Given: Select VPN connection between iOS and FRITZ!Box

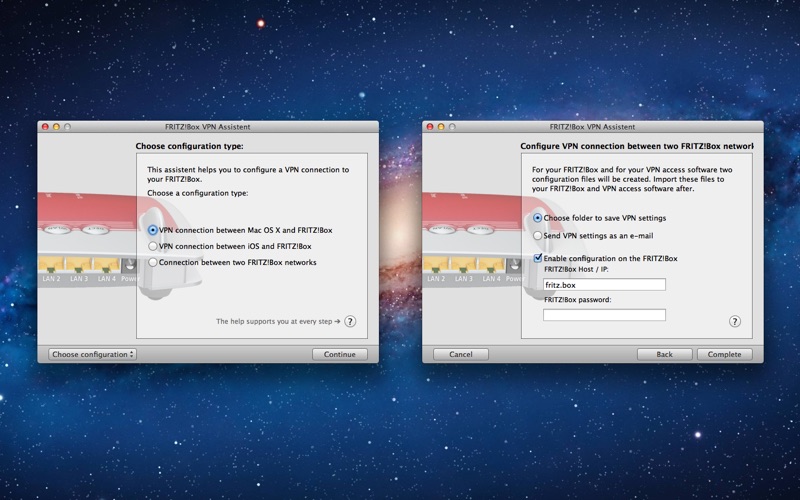Looking at the screenshot, I should pyautogui.click(x=152, y=246).
